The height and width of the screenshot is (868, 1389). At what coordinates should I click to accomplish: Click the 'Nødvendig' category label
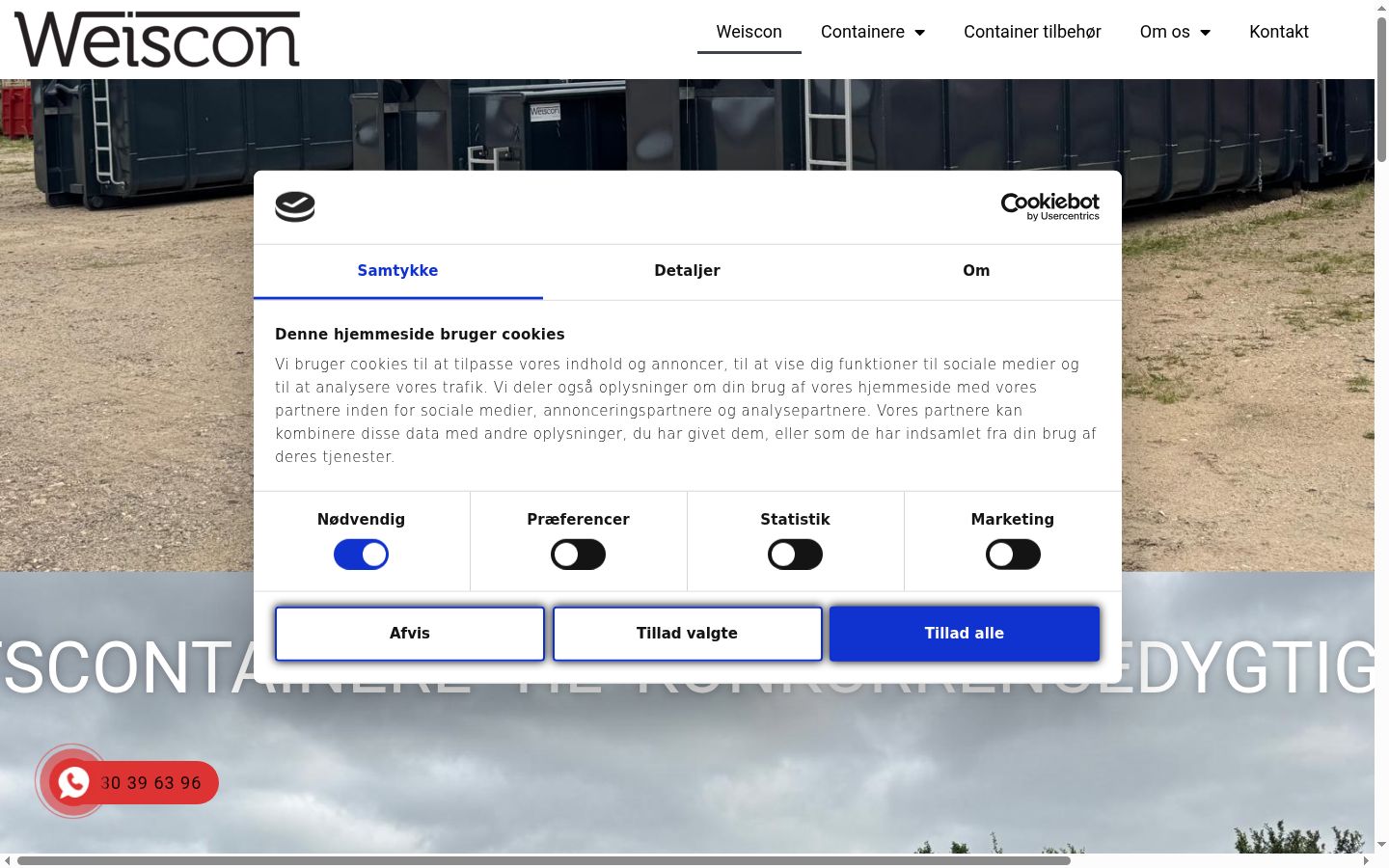click(361, 520)
